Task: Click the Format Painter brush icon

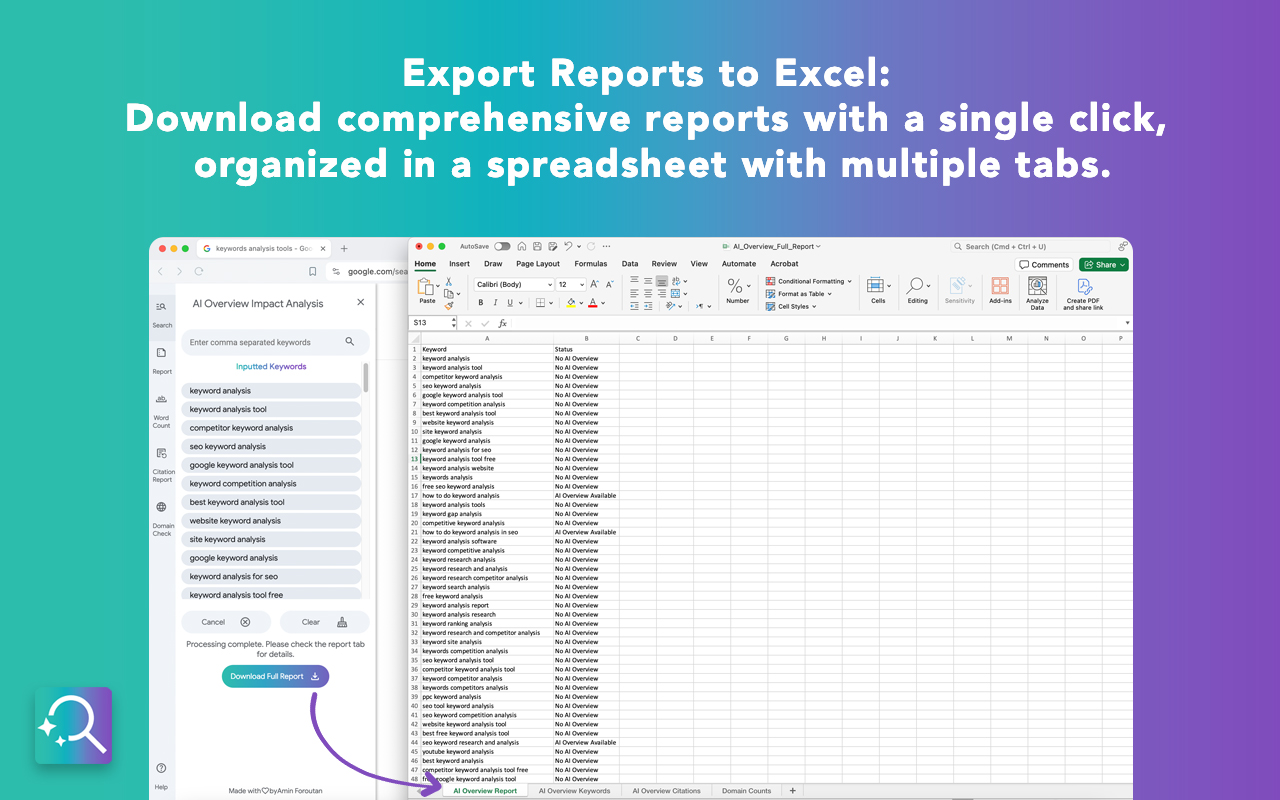Action: click(x=449, y=306)
